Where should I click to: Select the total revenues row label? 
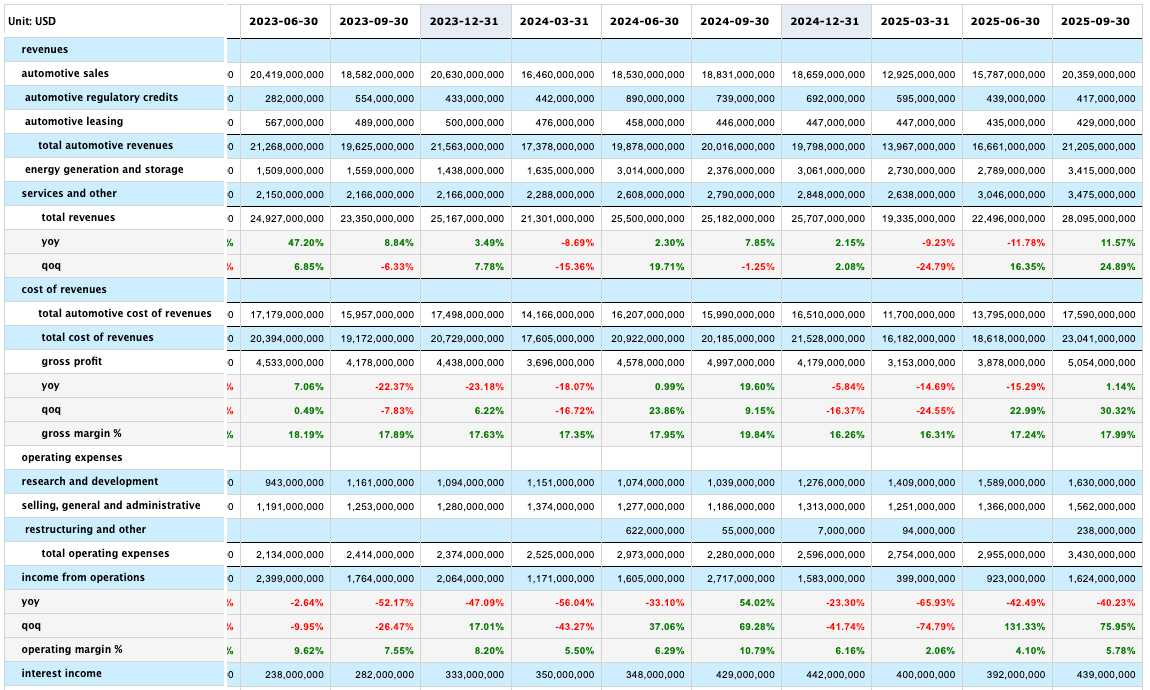(80, 217)
